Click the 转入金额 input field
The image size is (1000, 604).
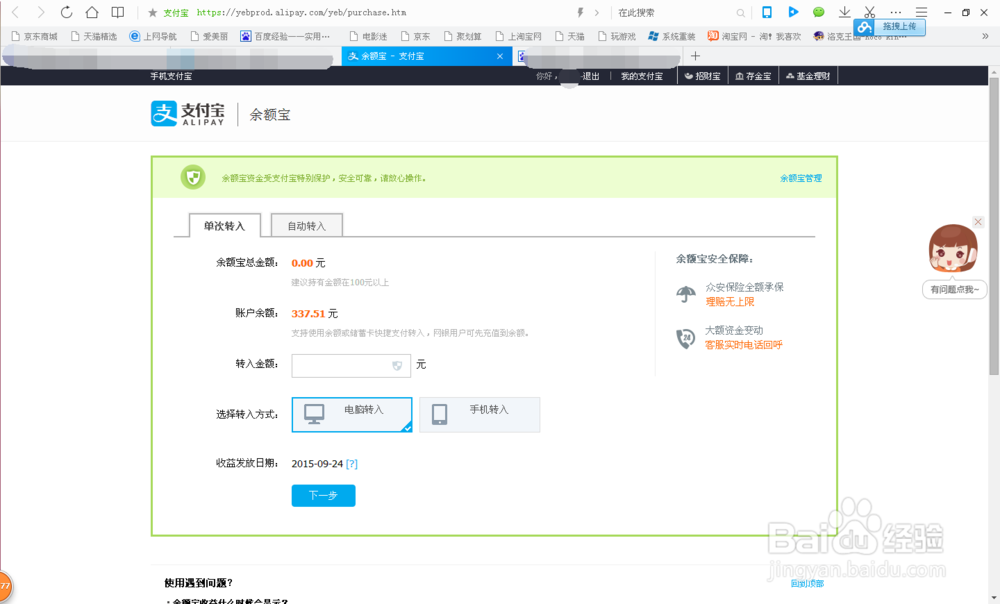351,365
